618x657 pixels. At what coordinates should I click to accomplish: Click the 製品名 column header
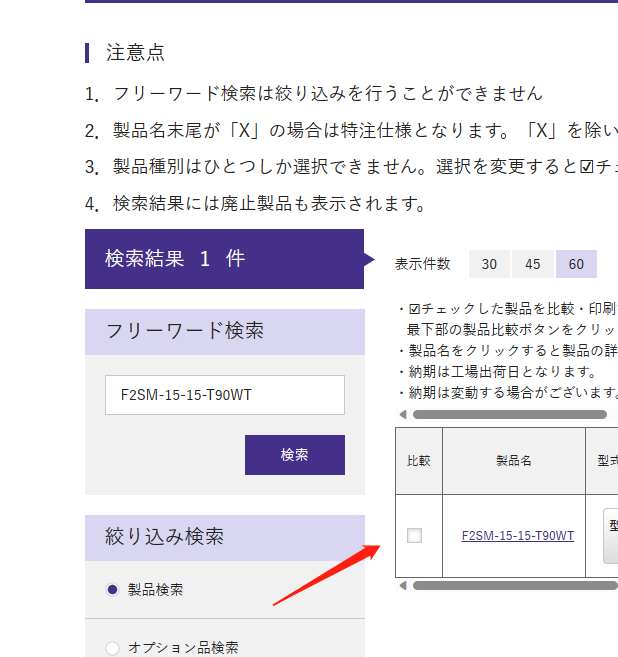[513, 461]
